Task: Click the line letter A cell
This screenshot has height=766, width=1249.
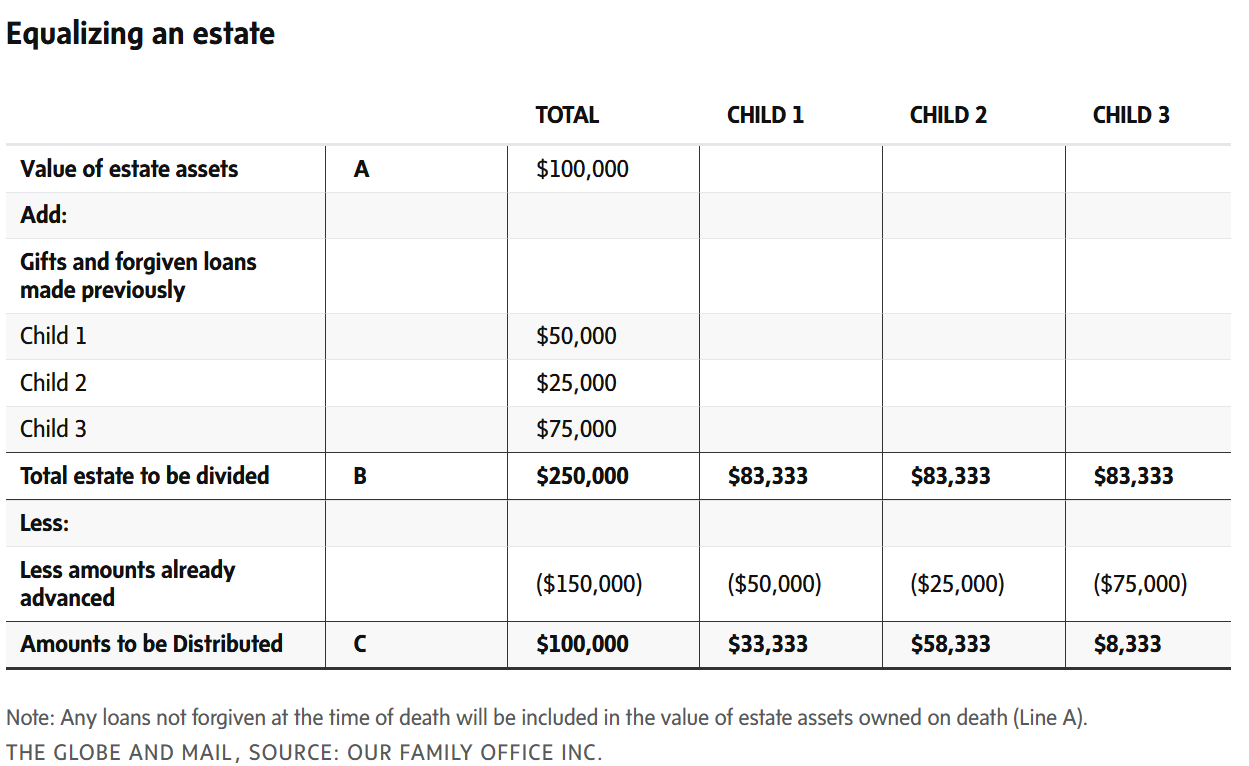Action: click(x=361, y=170)
